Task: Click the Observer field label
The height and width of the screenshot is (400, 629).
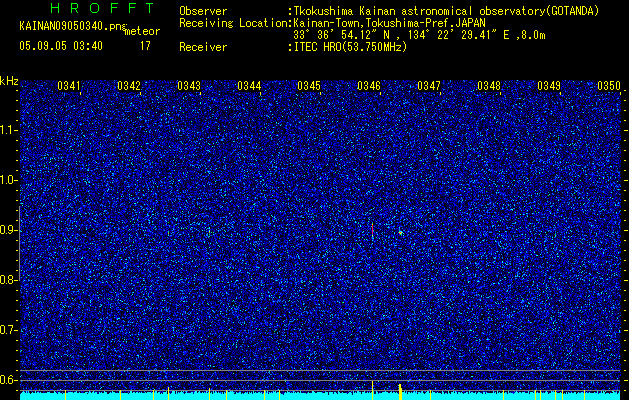Action: [x=203, y=11]
